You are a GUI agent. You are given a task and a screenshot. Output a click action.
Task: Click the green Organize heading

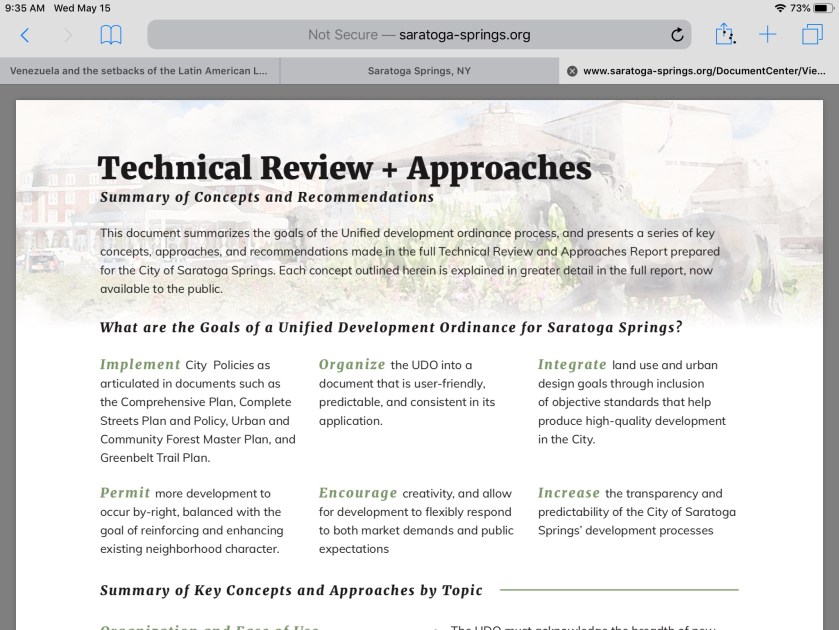[x=352, y=365]
